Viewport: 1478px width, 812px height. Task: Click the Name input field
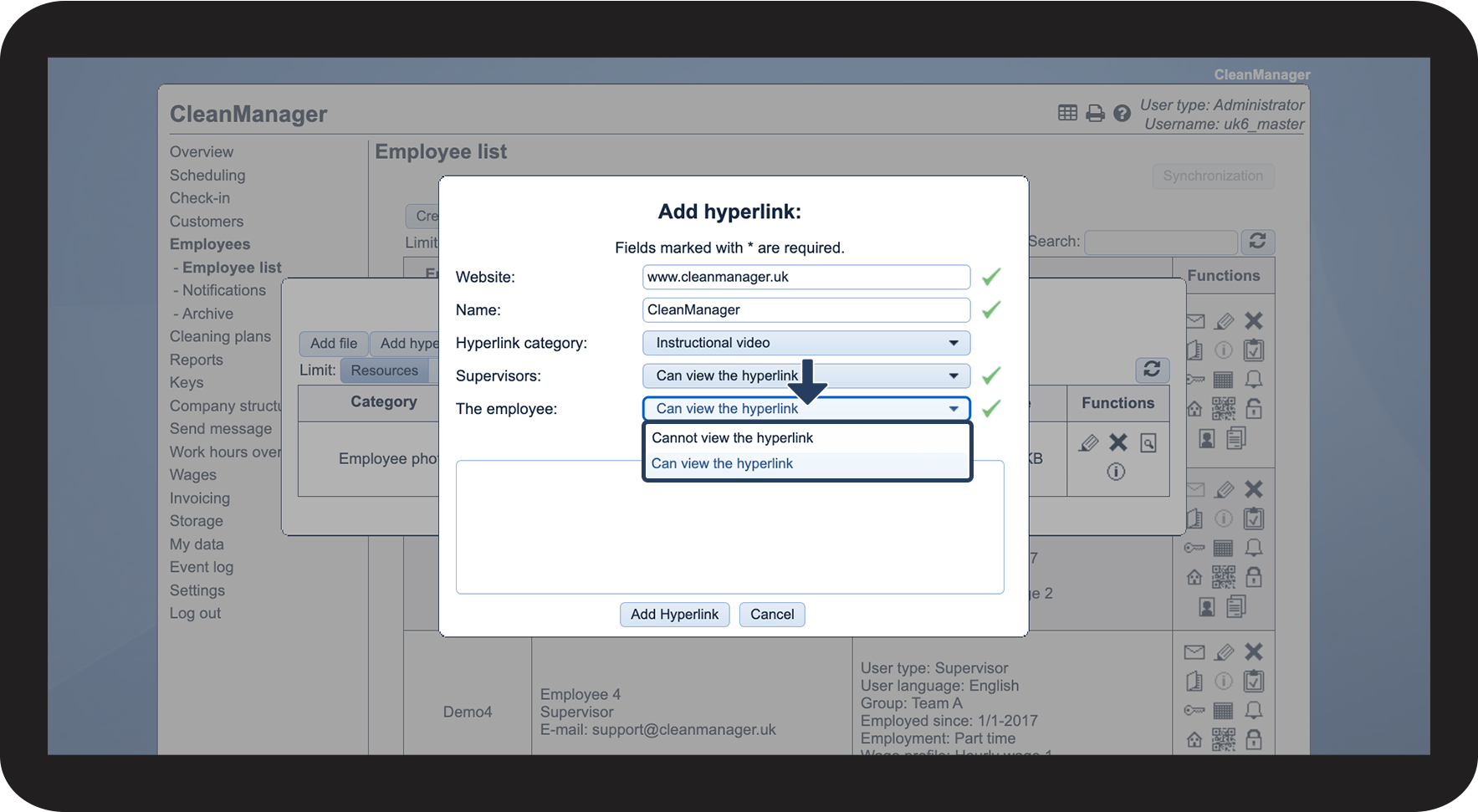(x=806, y=310)
